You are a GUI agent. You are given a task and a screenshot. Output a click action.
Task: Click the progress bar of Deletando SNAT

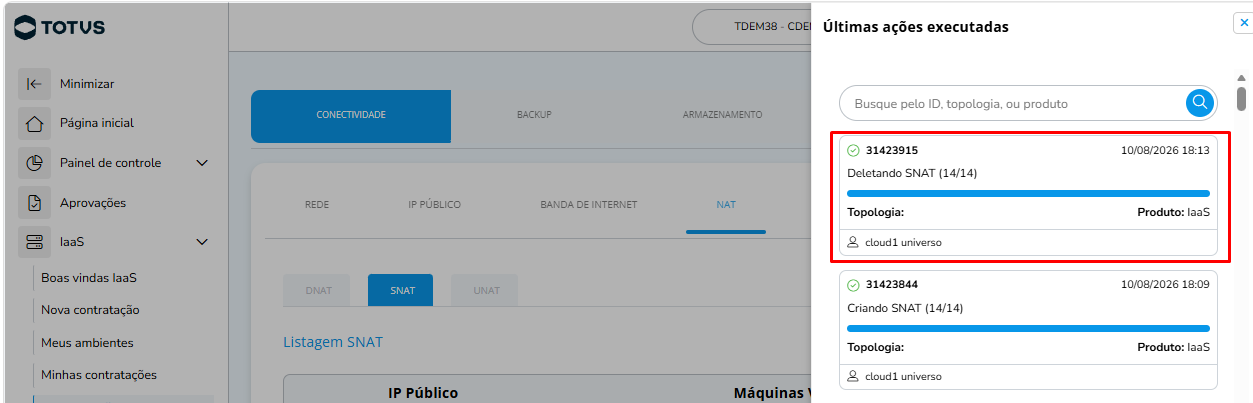pyautogui.click(x=1028, y=193)
